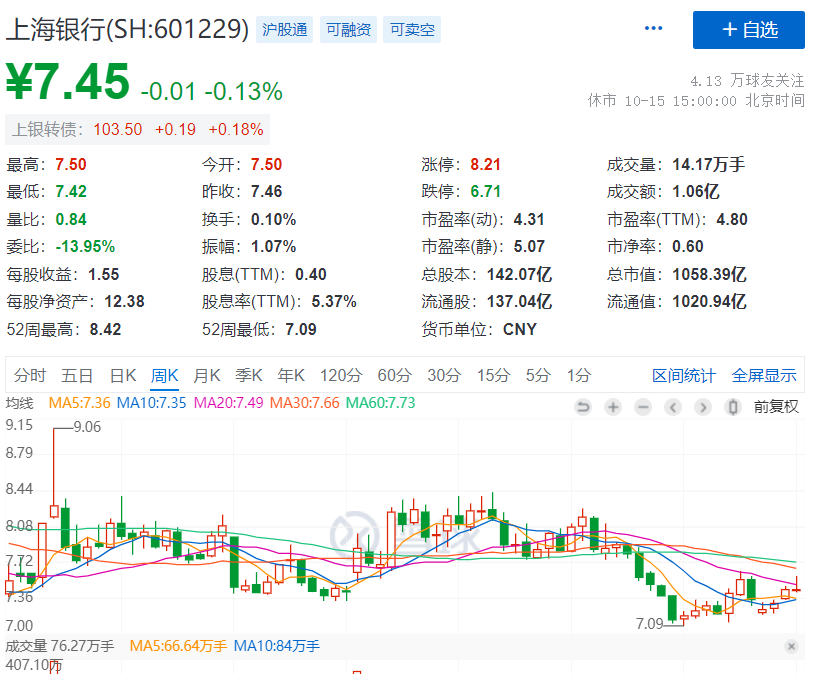The image size is (815, 674).
Task: Click the chart reset undo arrow icon
Action: click(583, 407)
